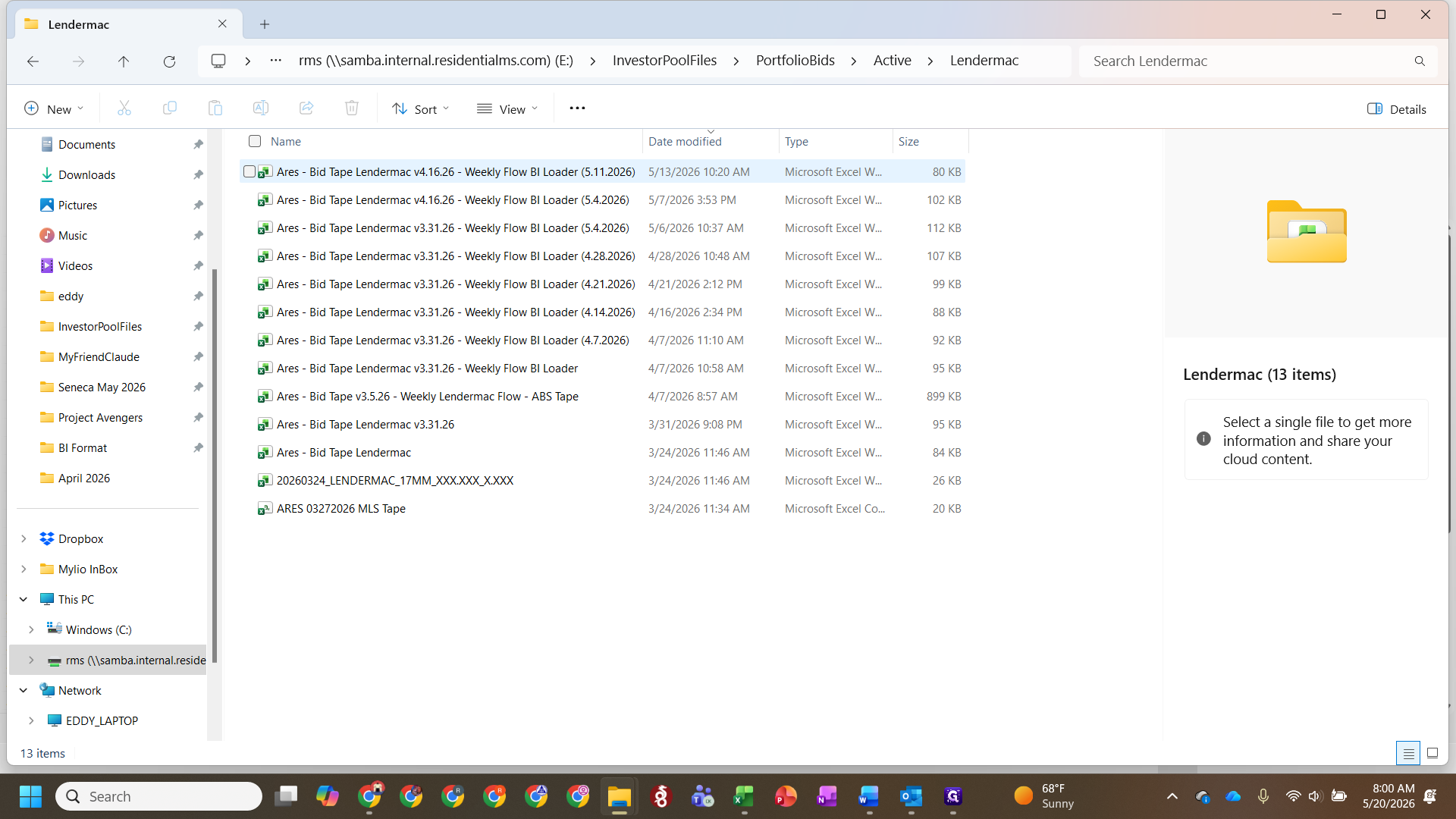1456x819 pixels.
Task: Select Weekly Lendermac Flow - ABS Tape file
Action: click(x=427, y=397)
